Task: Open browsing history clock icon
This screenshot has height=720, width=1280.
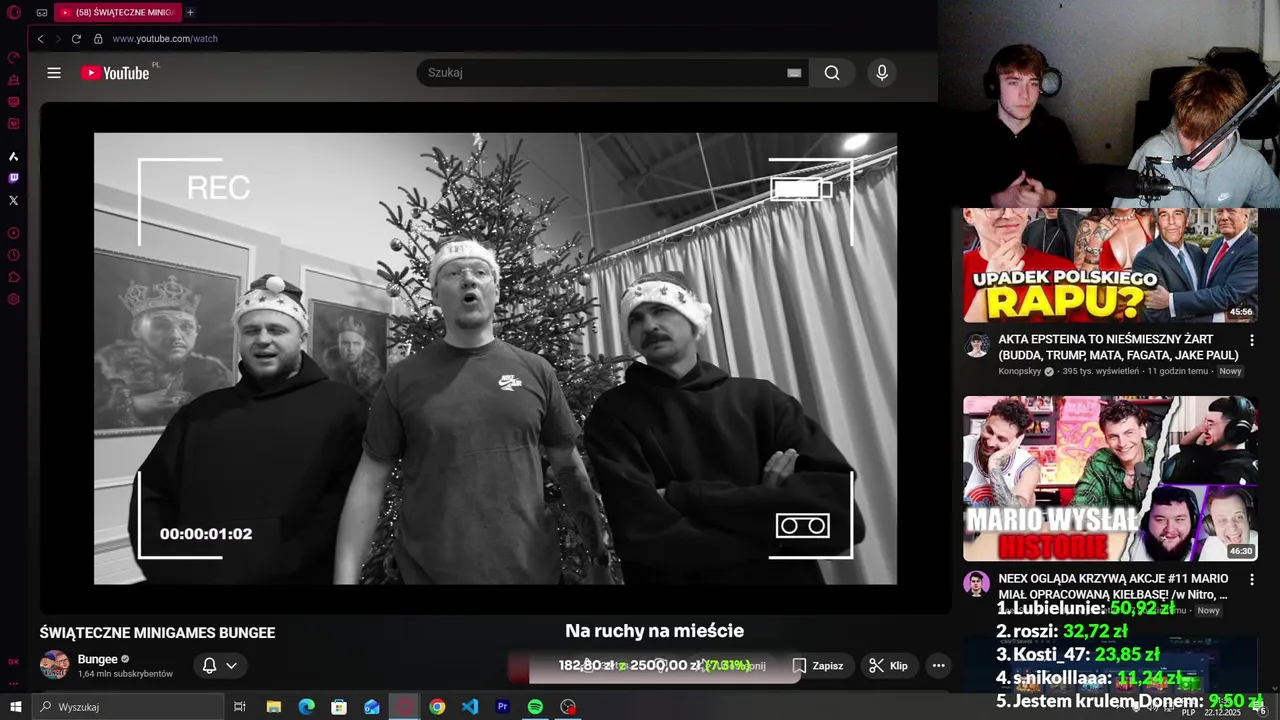Action: pos(14,255)
